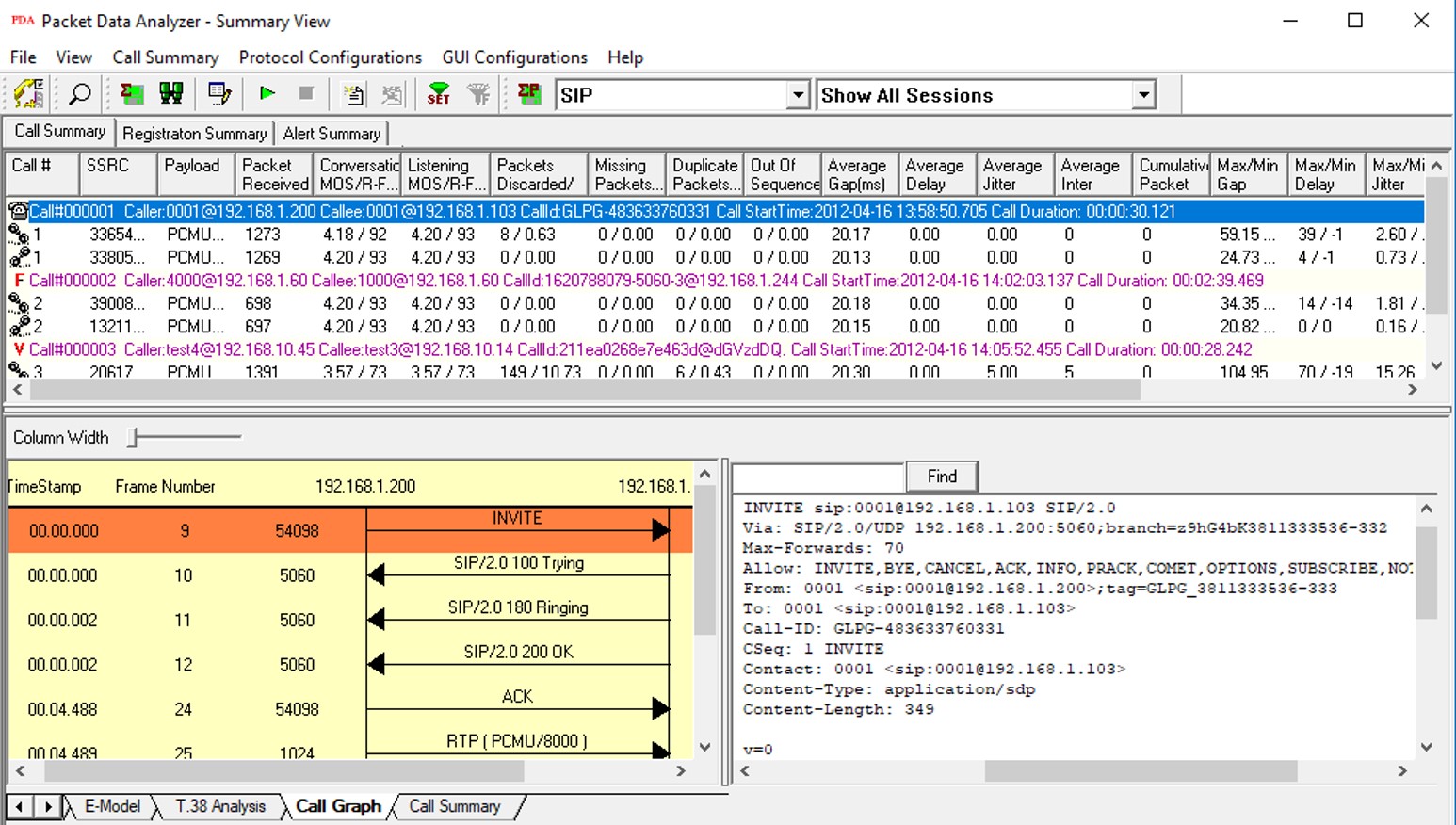This screenshot has width=1456, height=825.
Task: Open the Protocol Configurations menu
Action: click(x=330, y=57)
